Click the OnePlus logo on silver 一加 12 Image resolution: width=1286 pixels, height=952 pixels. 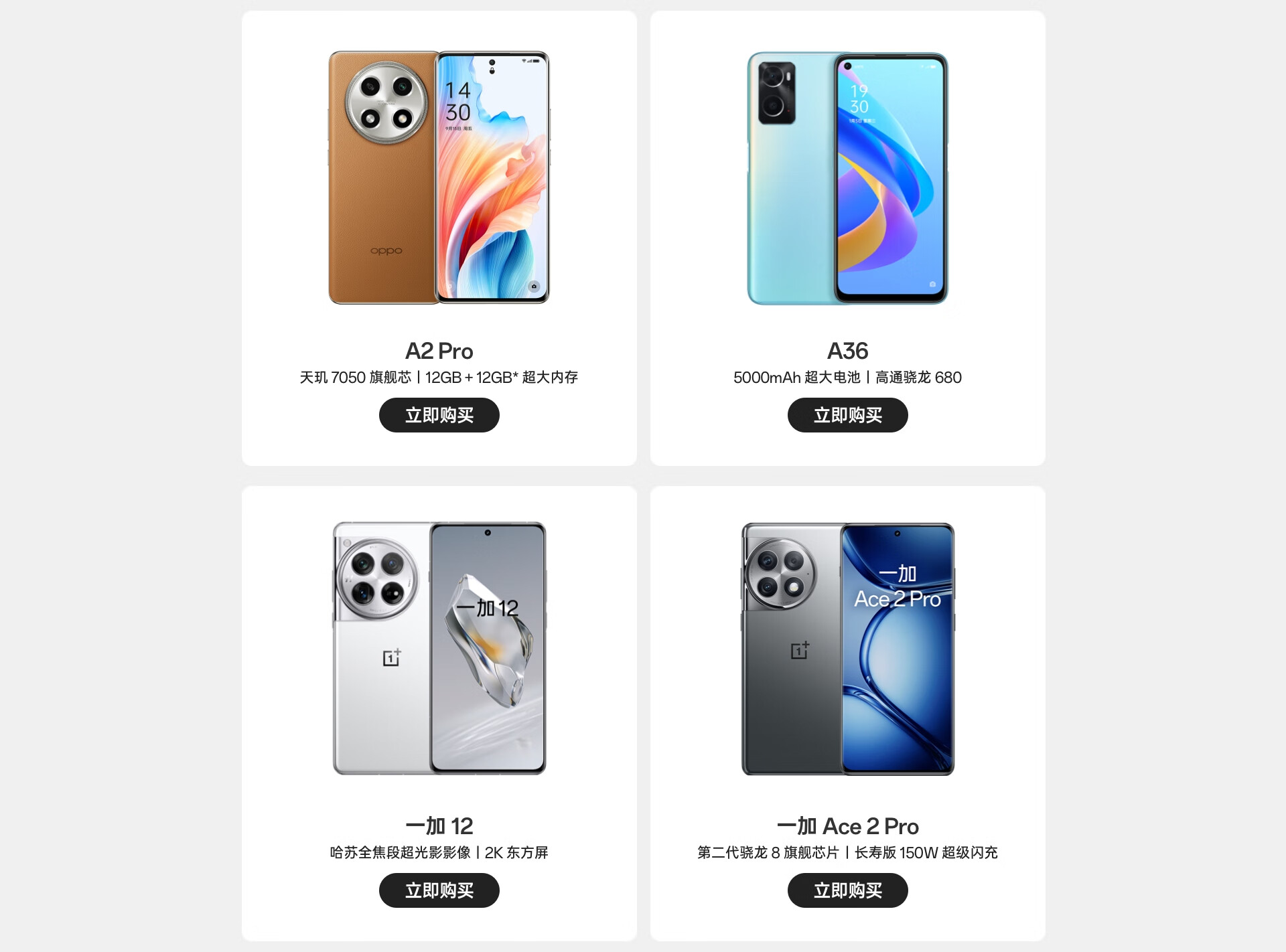(392, 657)
